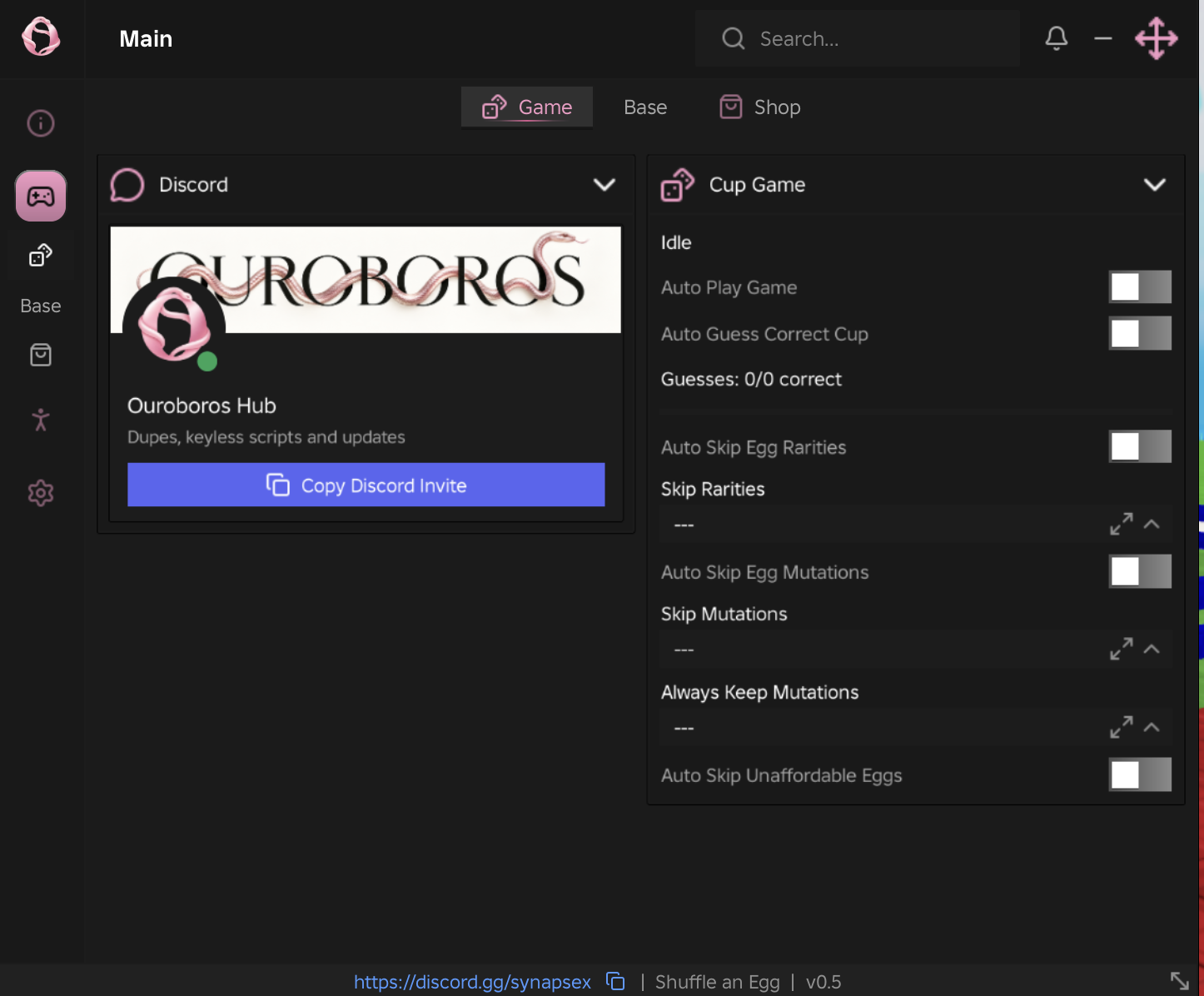The height and width of the screenshot is (996, 1204).
Task: Open the Always Keep Mutations dropdown chevron
Action: (1152, 727)
